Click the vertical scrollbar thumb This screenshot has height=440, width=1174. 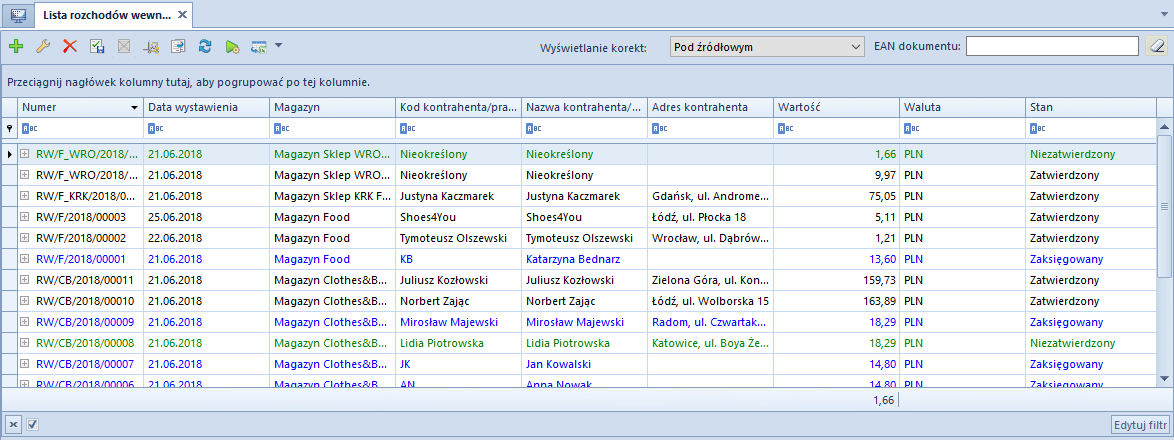(1164, 206)
